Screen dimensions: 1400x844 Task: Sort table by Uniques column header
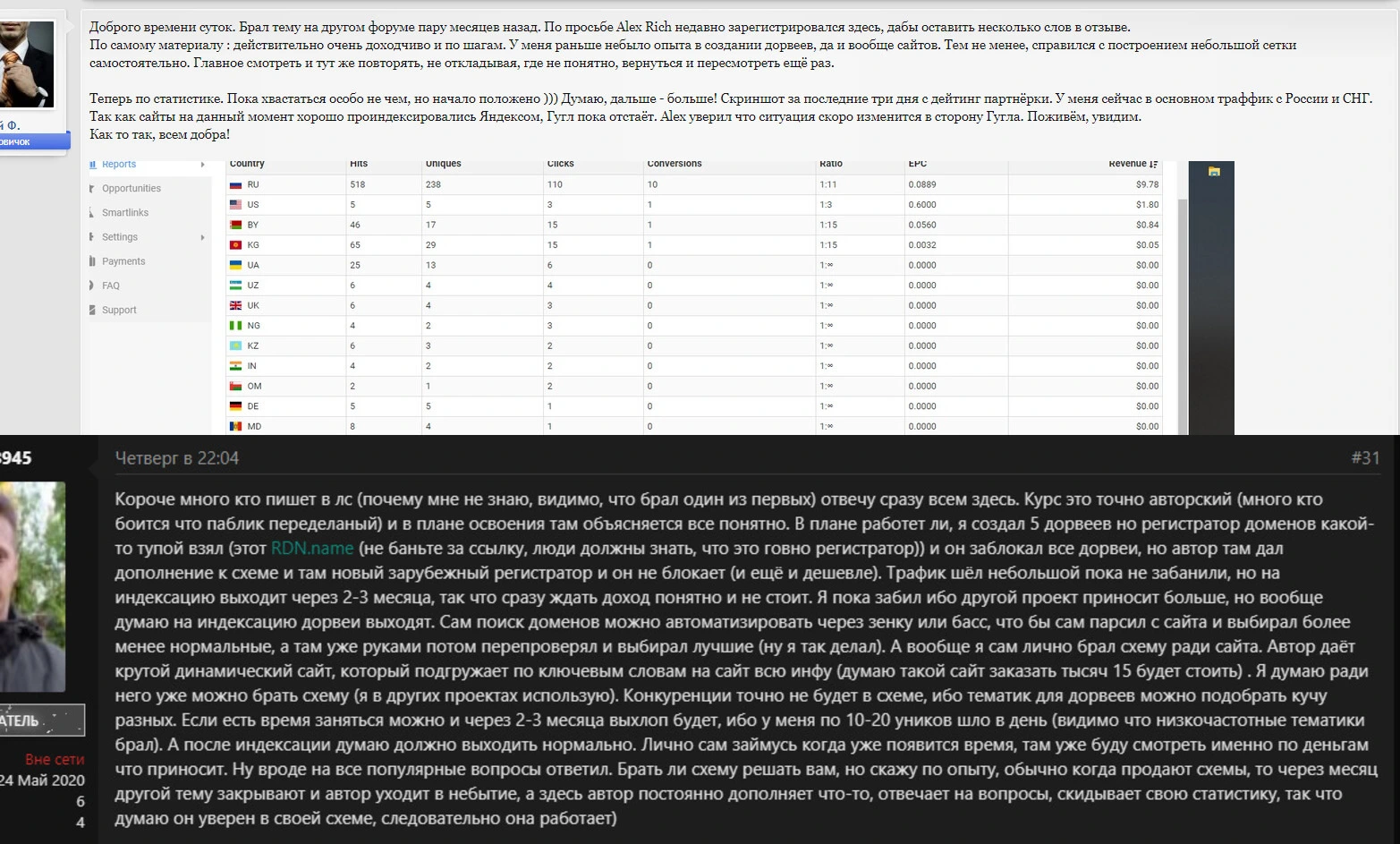pos(444,164)
